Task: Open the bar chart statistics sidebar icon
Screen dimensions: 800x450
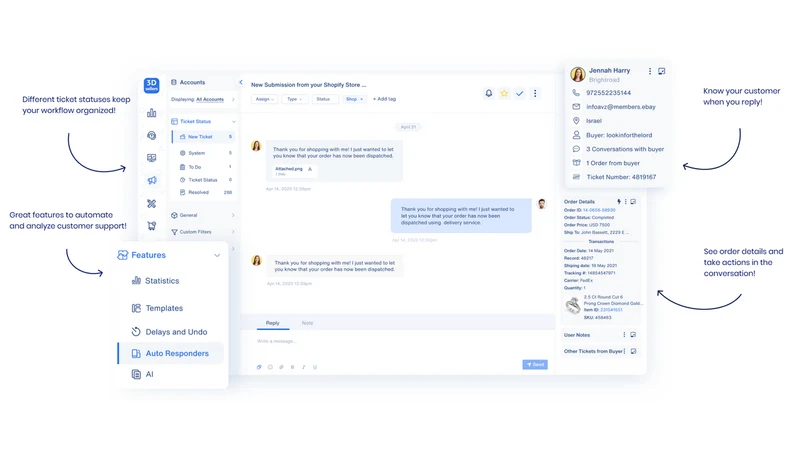Action: (152, 113)
